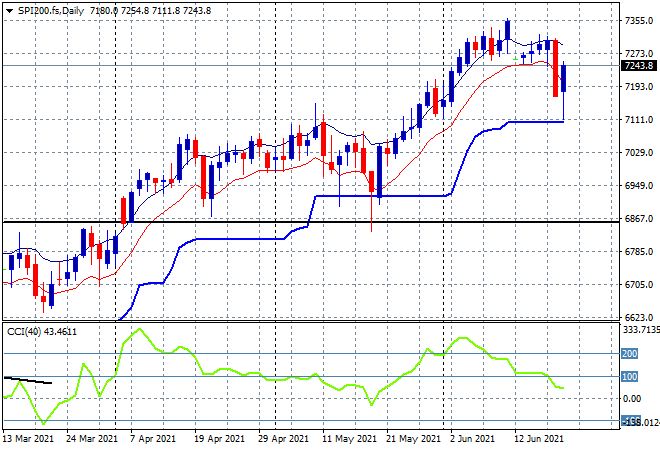
Task: Click the 6785.0 price axis label
Action: (639, 252)
